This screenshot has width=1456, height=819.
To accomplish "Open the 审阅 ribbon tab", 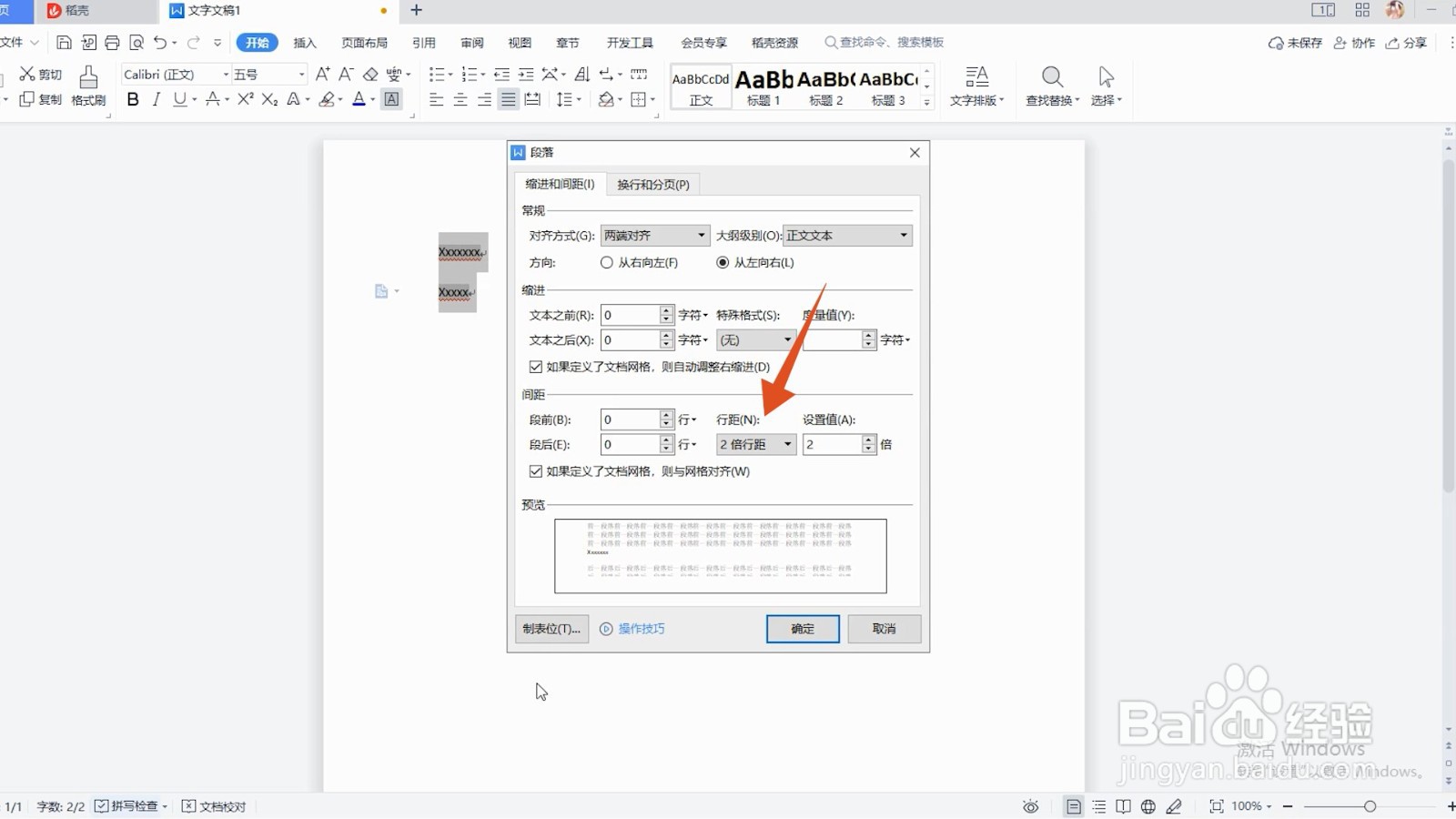I will coord(472,43).
